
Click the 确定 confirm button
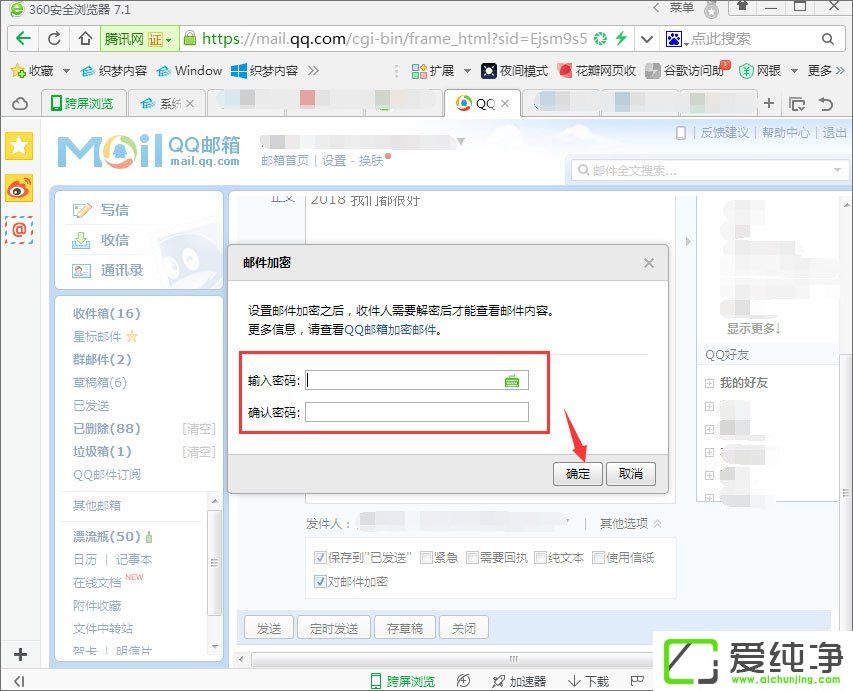click(577, 474)
